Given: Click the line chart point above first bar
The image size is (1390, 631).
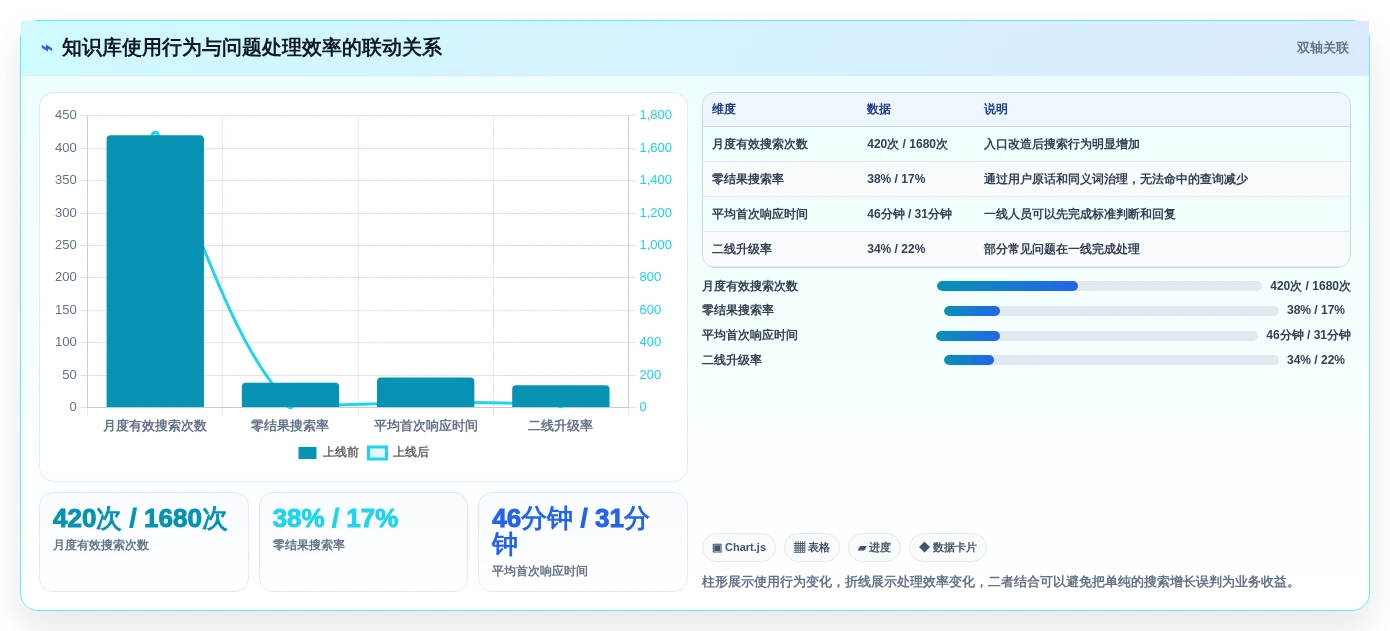Looking at the screenshot, I should pos(155,135).
